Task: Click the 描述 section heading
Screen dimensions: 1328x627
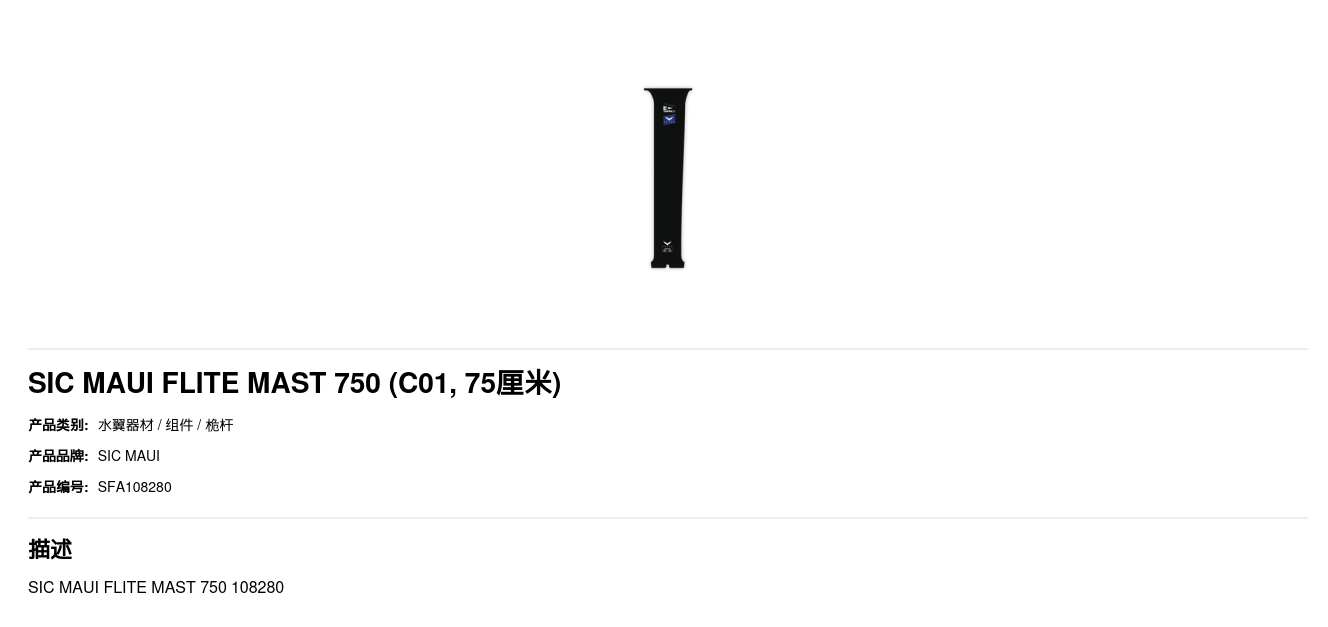Action: (x=50, y=549)
